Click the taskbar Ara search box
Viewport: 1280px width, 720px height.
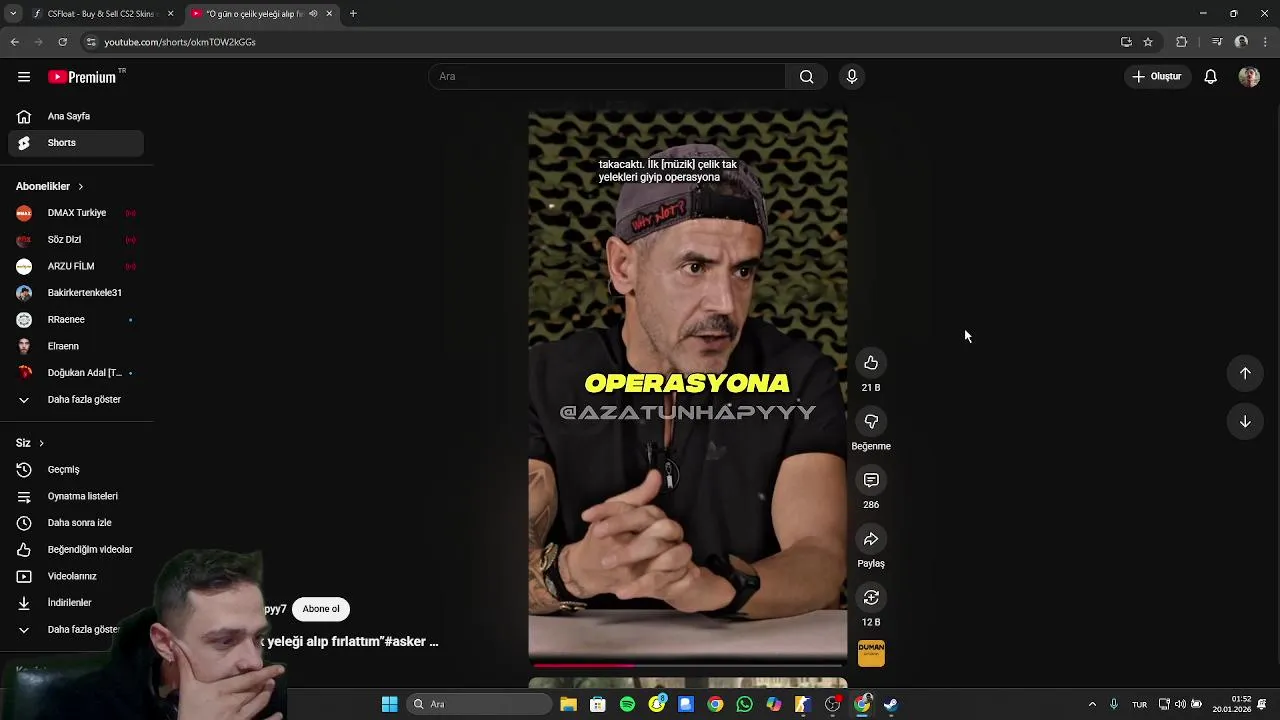point(480,704)
